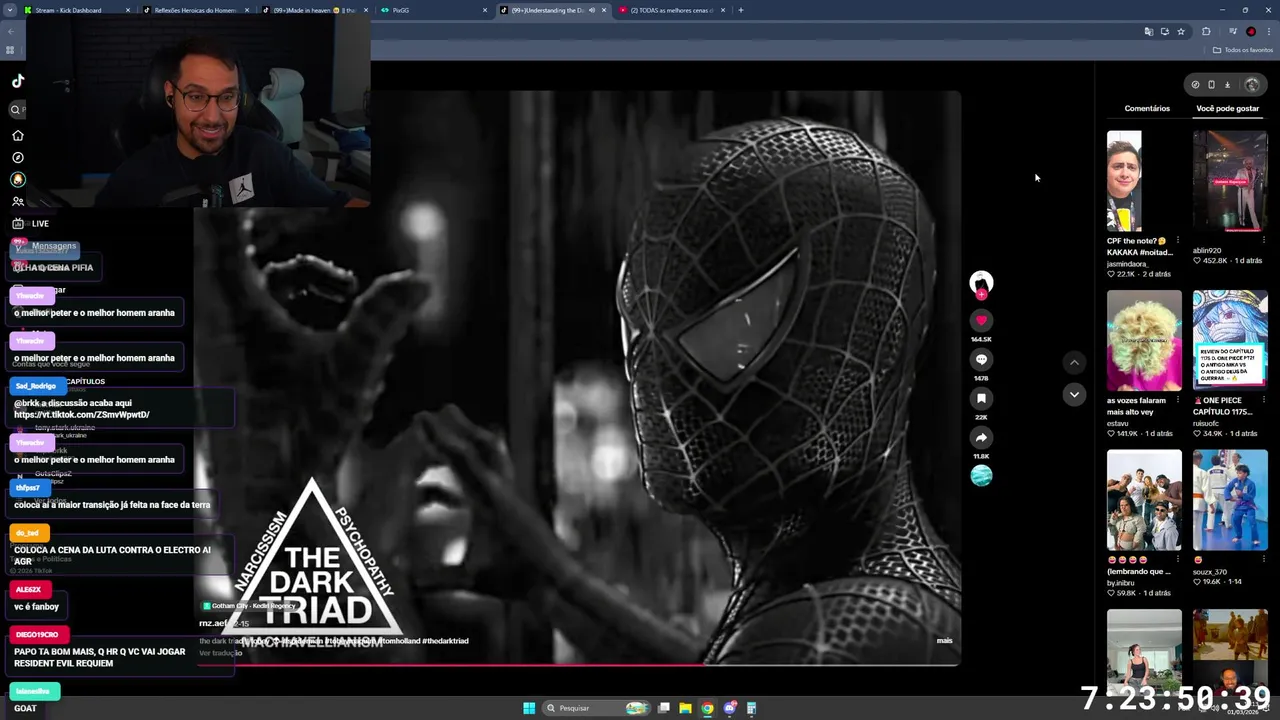Viewport: 1280px width, 720px height.
Task: Open 'as vozes falaram mais alto' thumbnail
Action: coord(1144,340)
